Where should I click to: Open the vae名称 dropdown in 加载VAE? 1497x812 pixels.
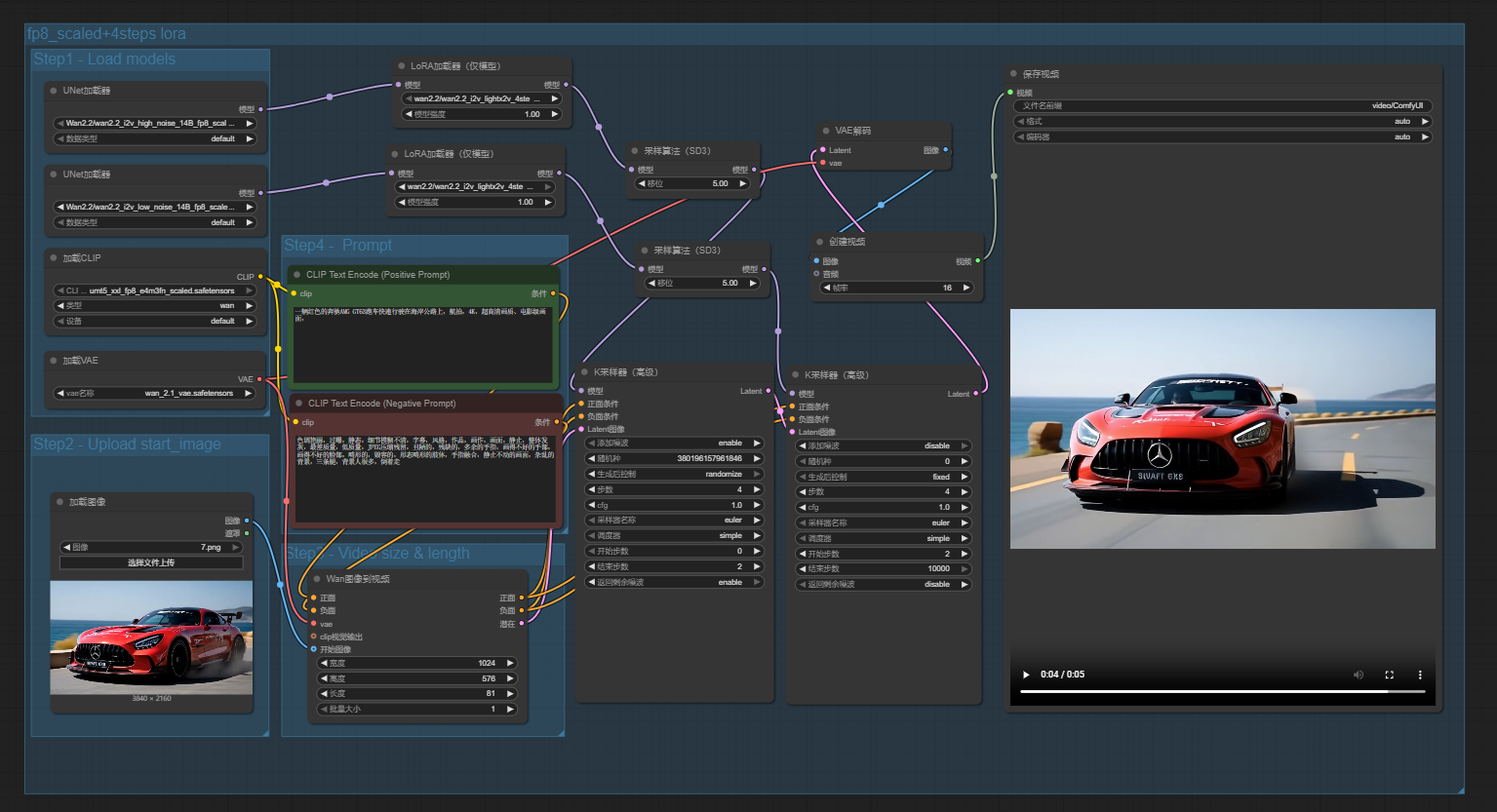click(154, 394)
